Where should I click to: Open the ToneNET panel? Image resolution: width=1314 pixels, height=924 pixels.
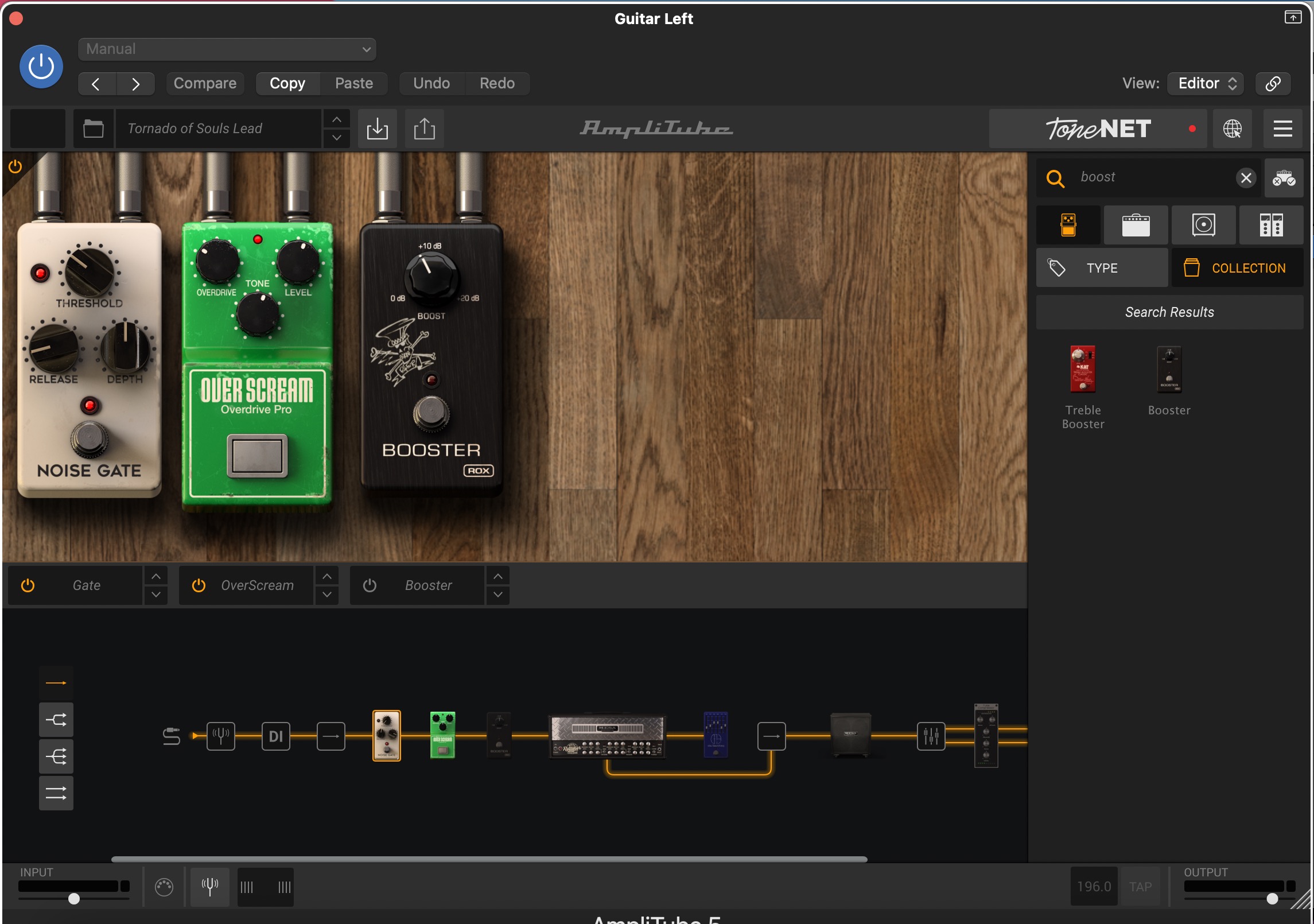click(1098, 129)
